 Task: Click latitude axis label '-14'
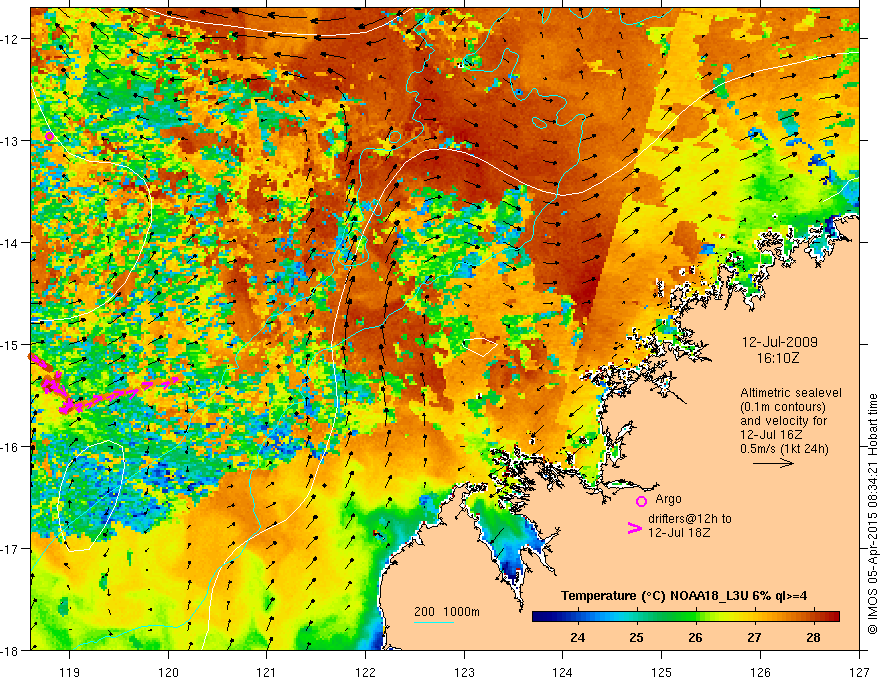click(10, 242)
